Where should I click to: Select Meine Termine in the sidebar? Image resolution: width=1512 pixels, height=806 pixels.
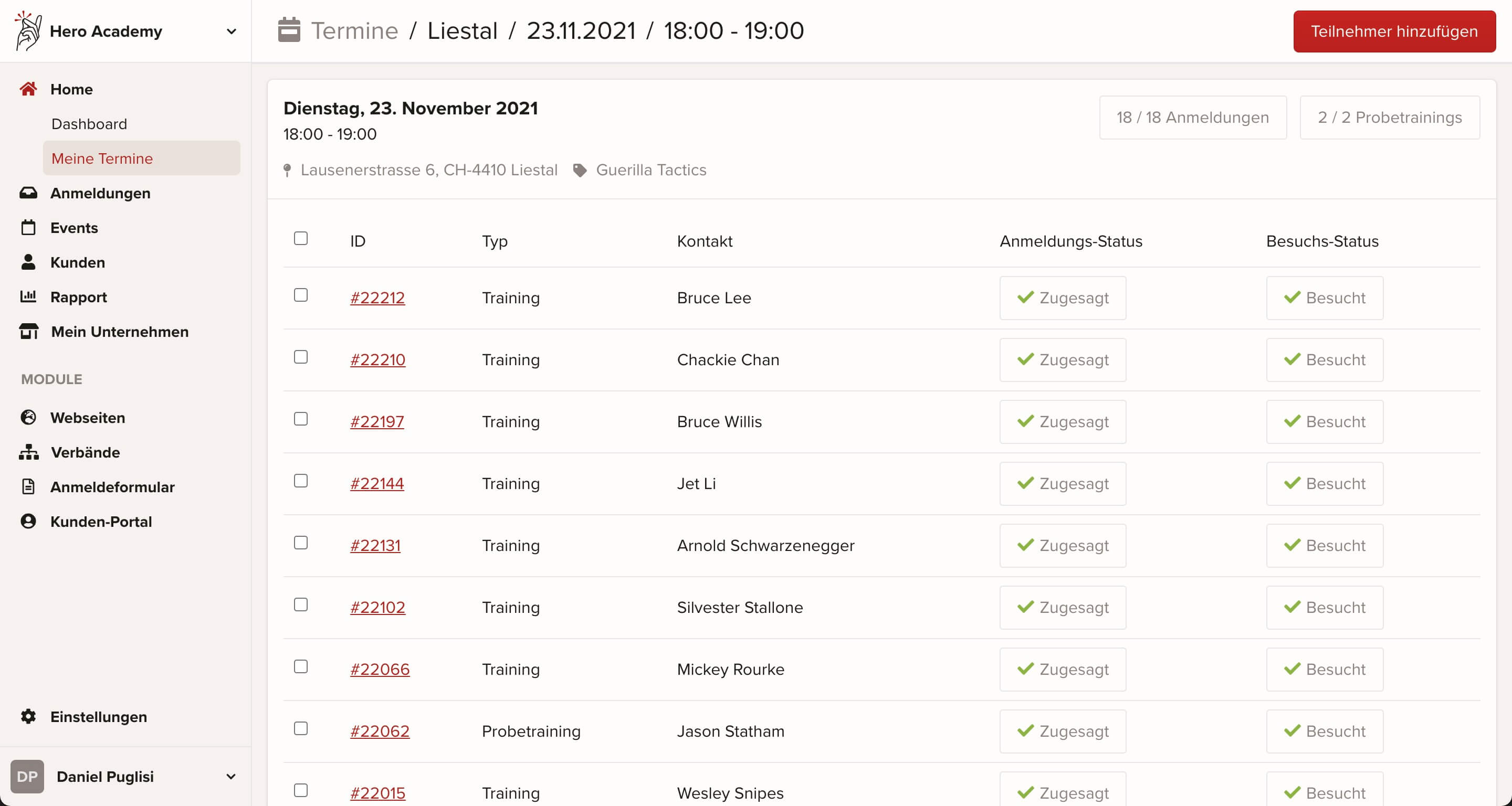pos(141,158)
